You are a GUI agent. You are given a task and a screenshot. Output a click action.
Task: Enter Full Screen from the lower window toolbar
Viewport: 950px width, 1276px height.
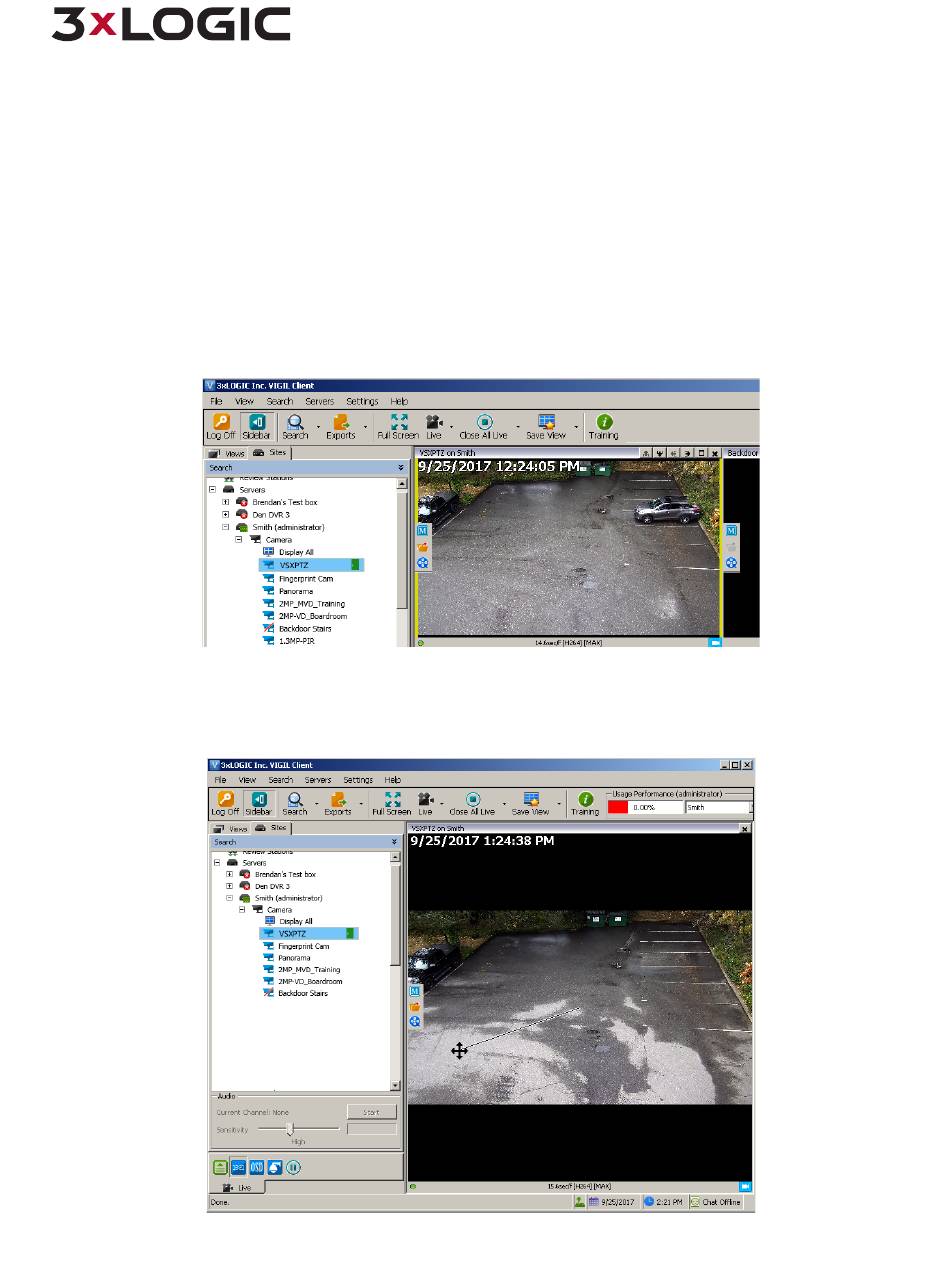(x=391, y=804)
